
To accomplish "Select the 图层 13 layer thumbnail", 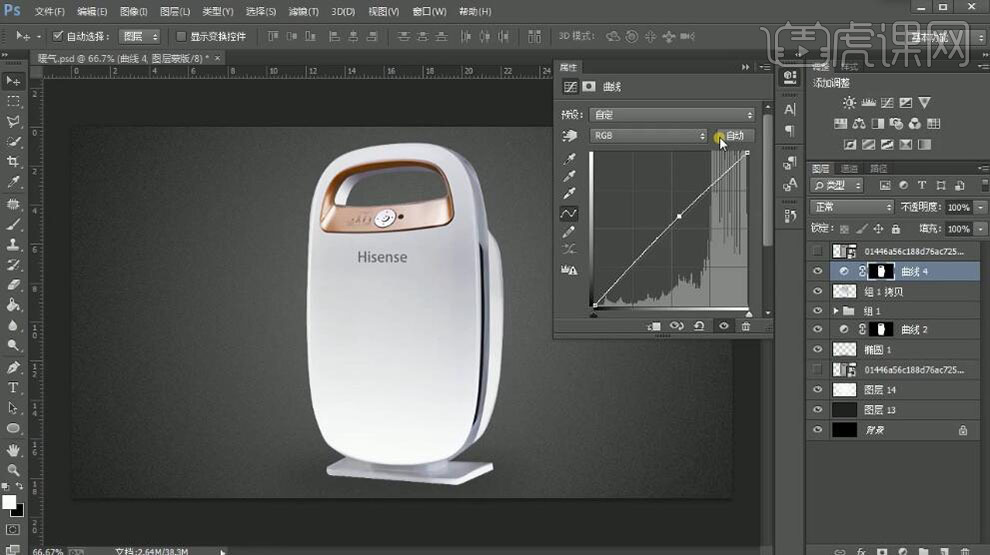I will [844, 410].
